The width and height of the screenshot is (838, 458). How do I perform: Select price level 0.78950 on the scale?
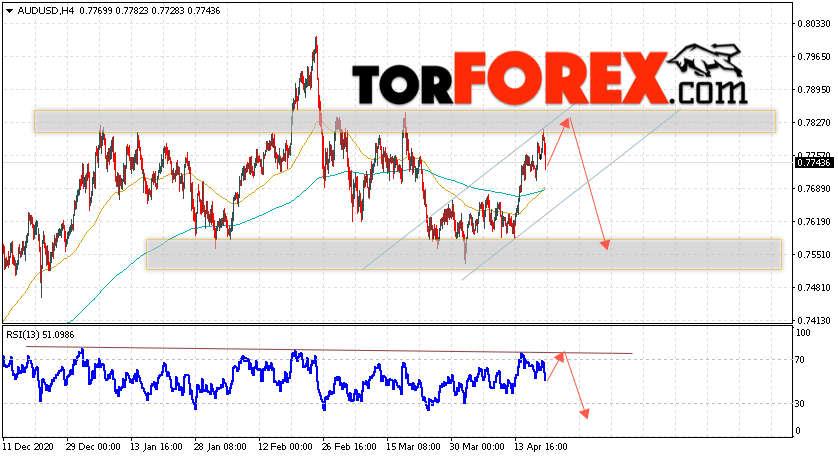coord(814,90)
